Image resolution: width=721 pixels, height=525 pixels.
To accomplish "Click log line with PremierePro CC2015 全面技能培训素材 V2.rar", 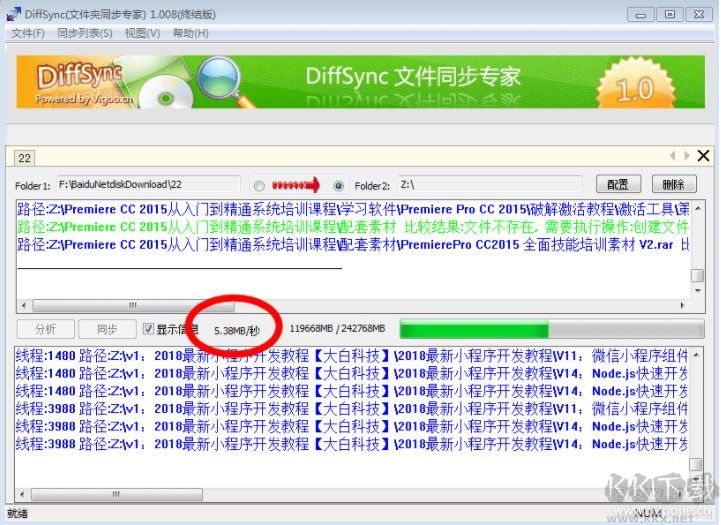I will coord(353,244).
